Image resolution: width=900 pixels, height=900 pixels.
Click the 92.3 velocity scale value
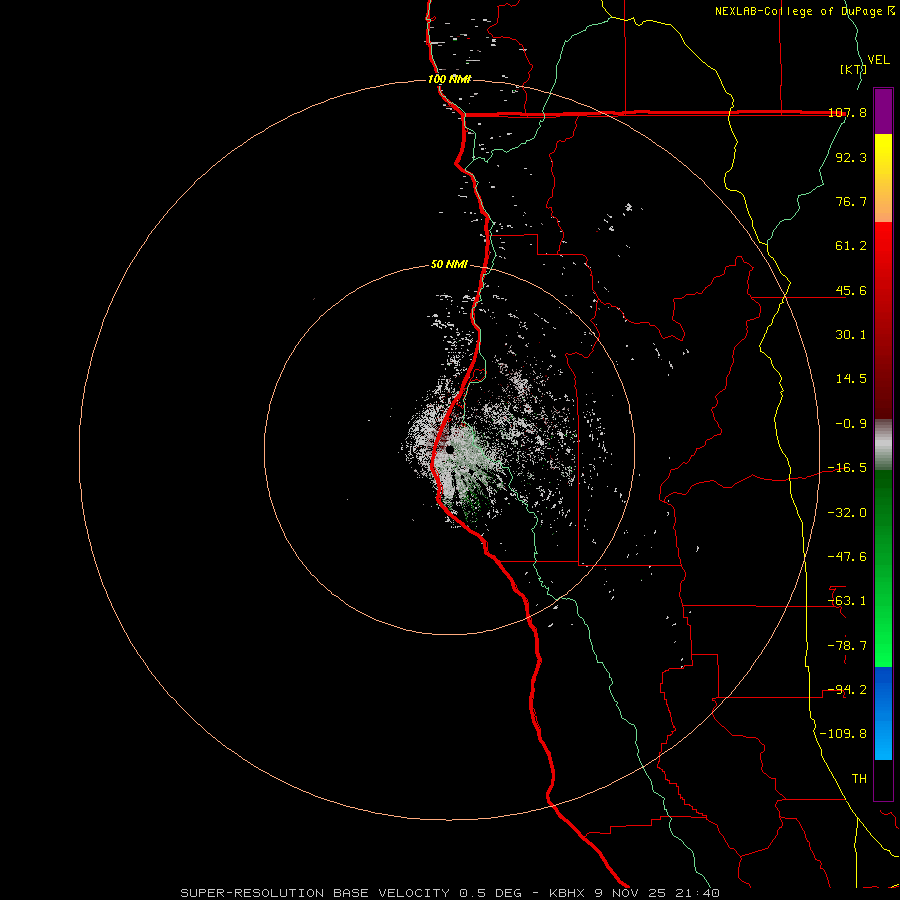pyautogui.click(x=851, y=157)
